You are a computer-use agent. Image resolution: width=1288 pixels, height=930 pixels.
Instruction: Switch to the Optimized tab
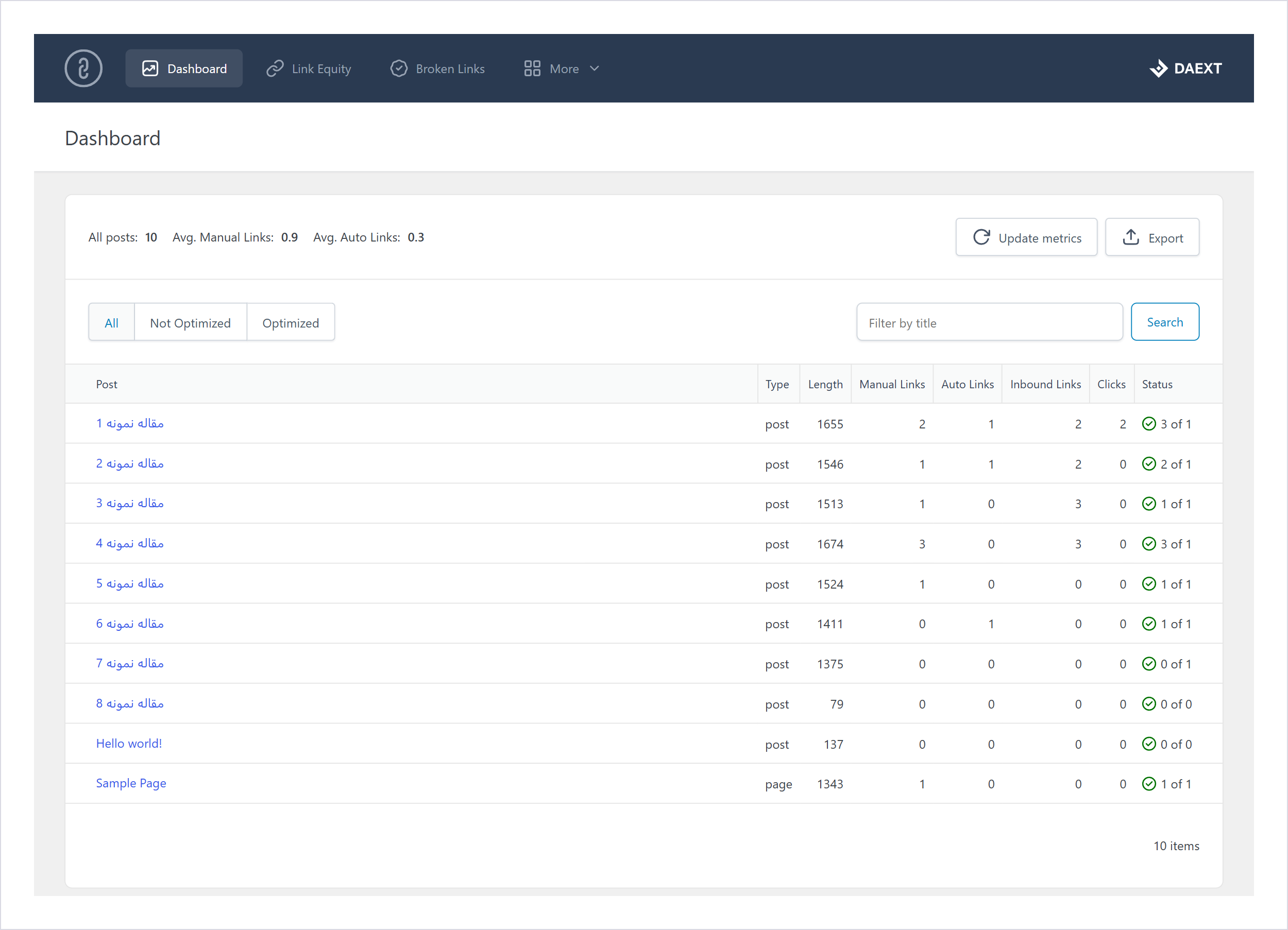[291, 322]
